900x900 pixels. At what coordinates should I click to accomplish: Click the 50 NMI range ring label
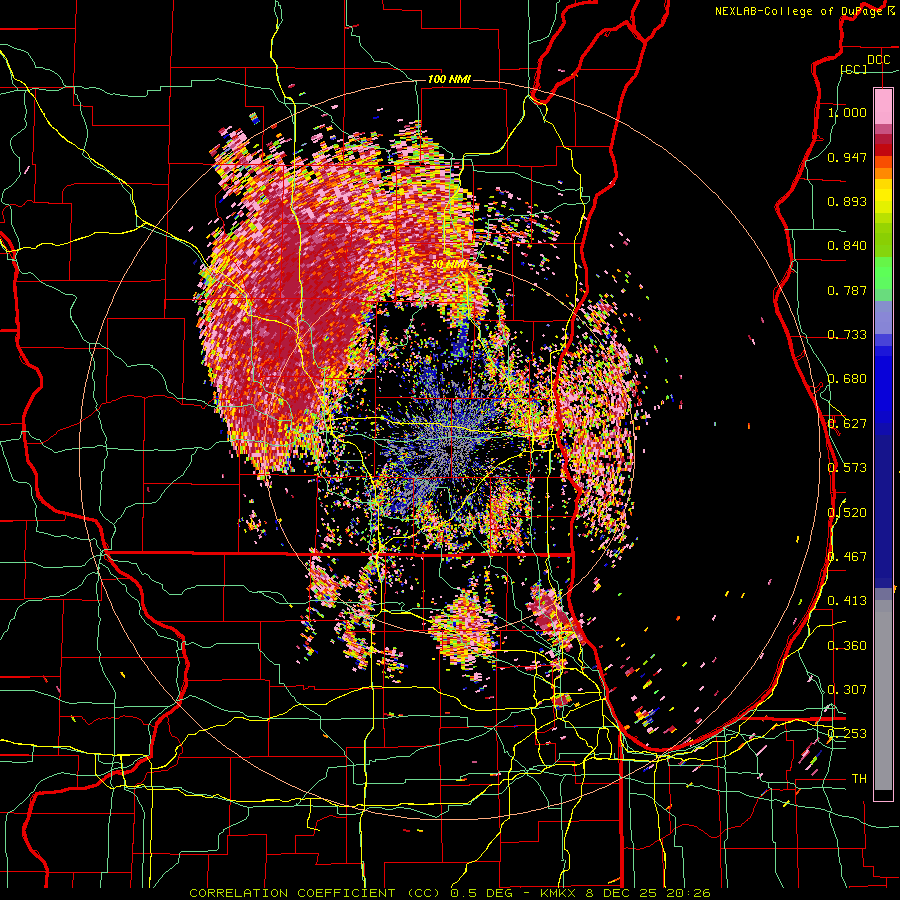[449, 264]
